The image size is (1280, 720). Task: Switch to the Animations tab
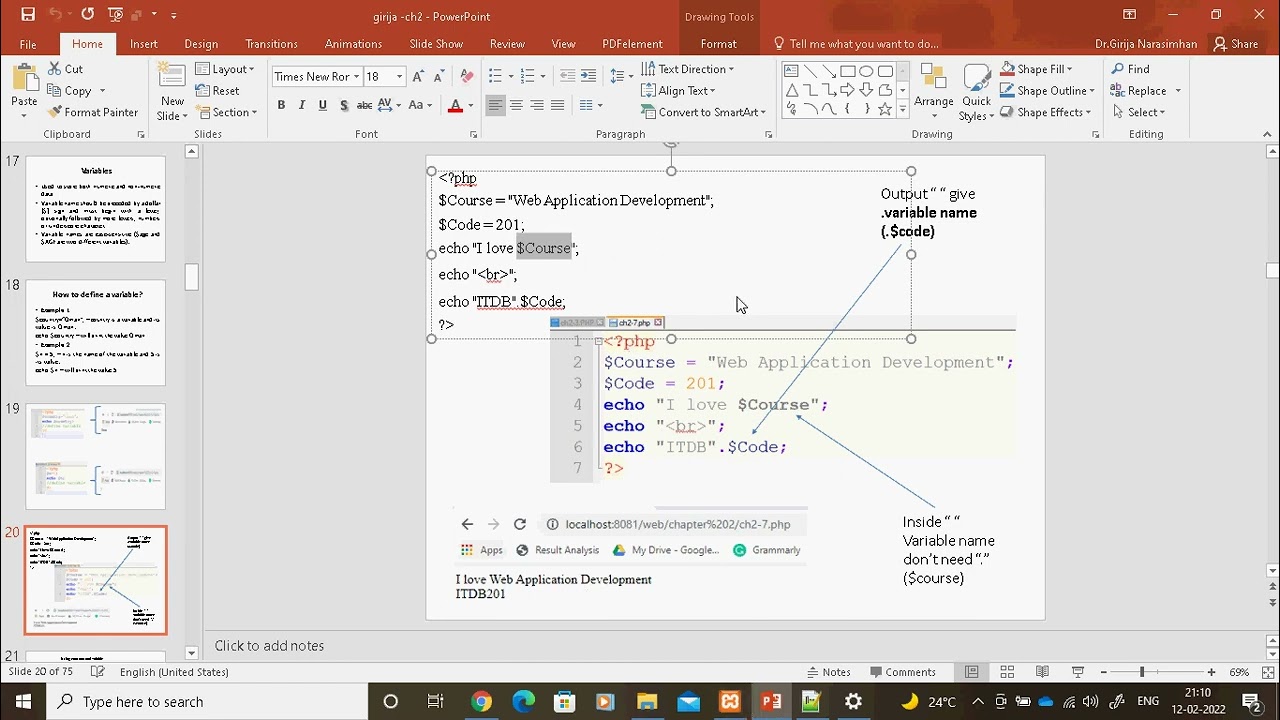click(353, 44)
